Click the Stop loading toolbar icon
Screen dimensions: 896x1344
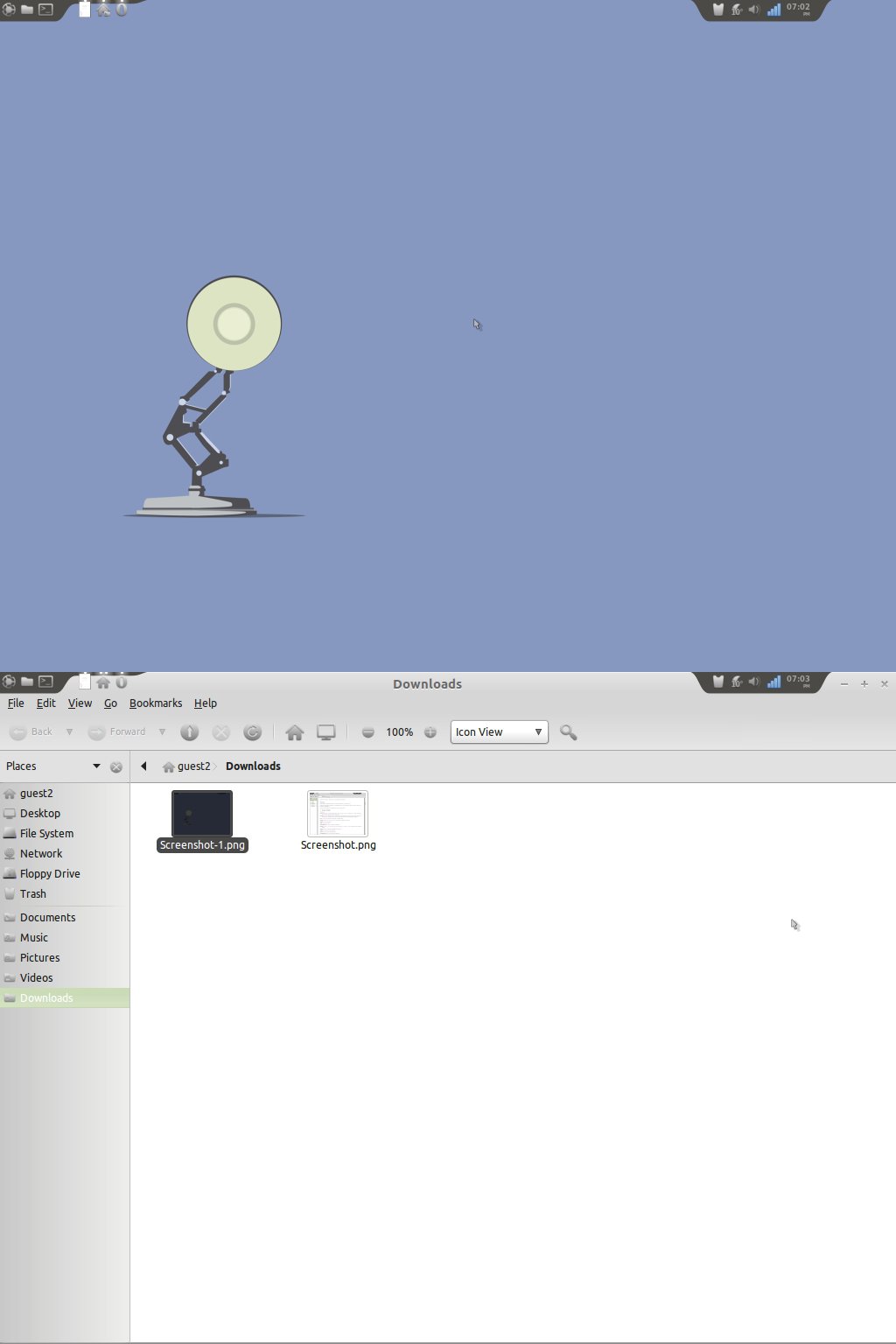coord(221,732)
